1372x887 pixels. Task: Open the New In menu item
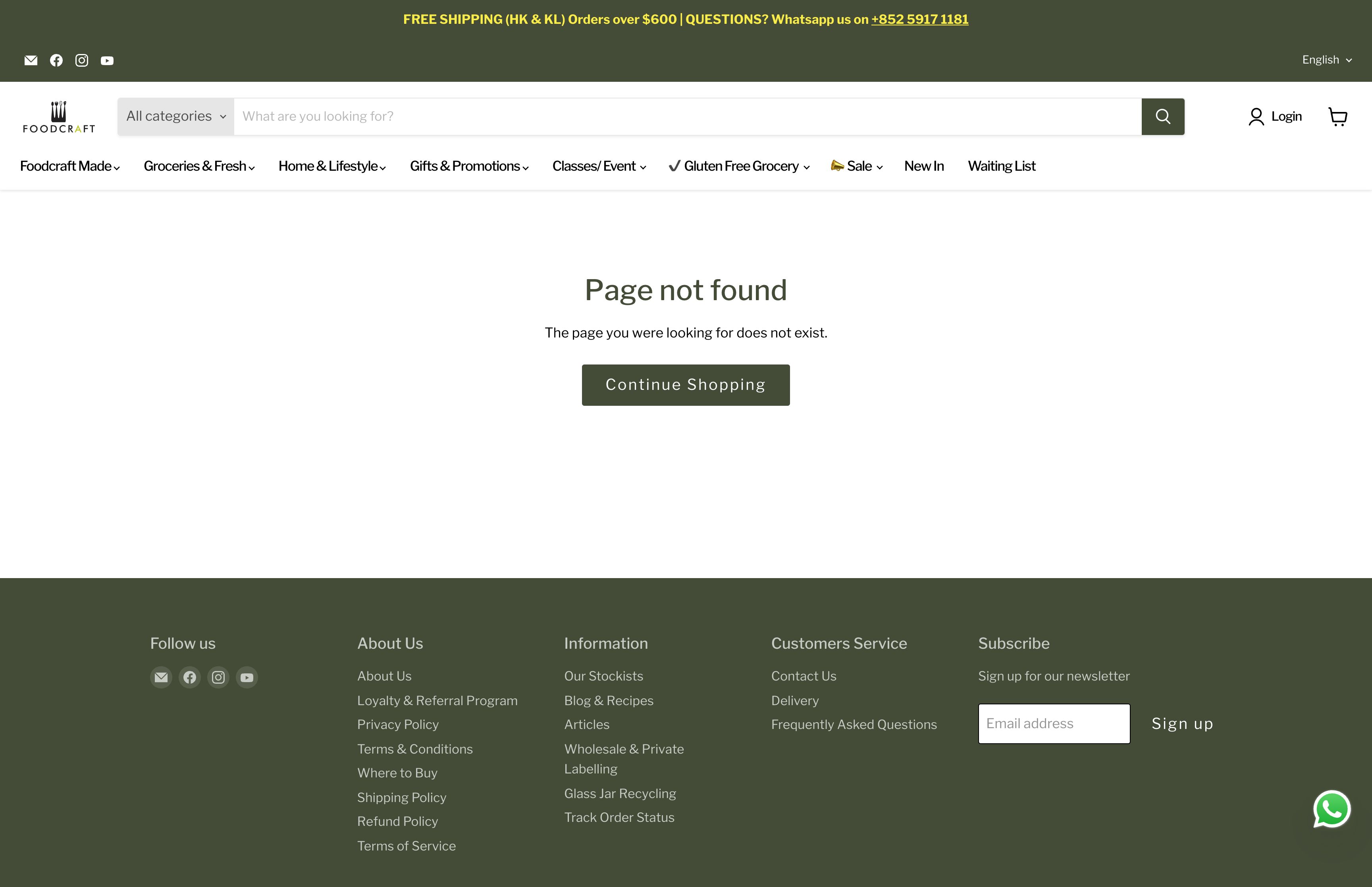click(x=923, y=166)
